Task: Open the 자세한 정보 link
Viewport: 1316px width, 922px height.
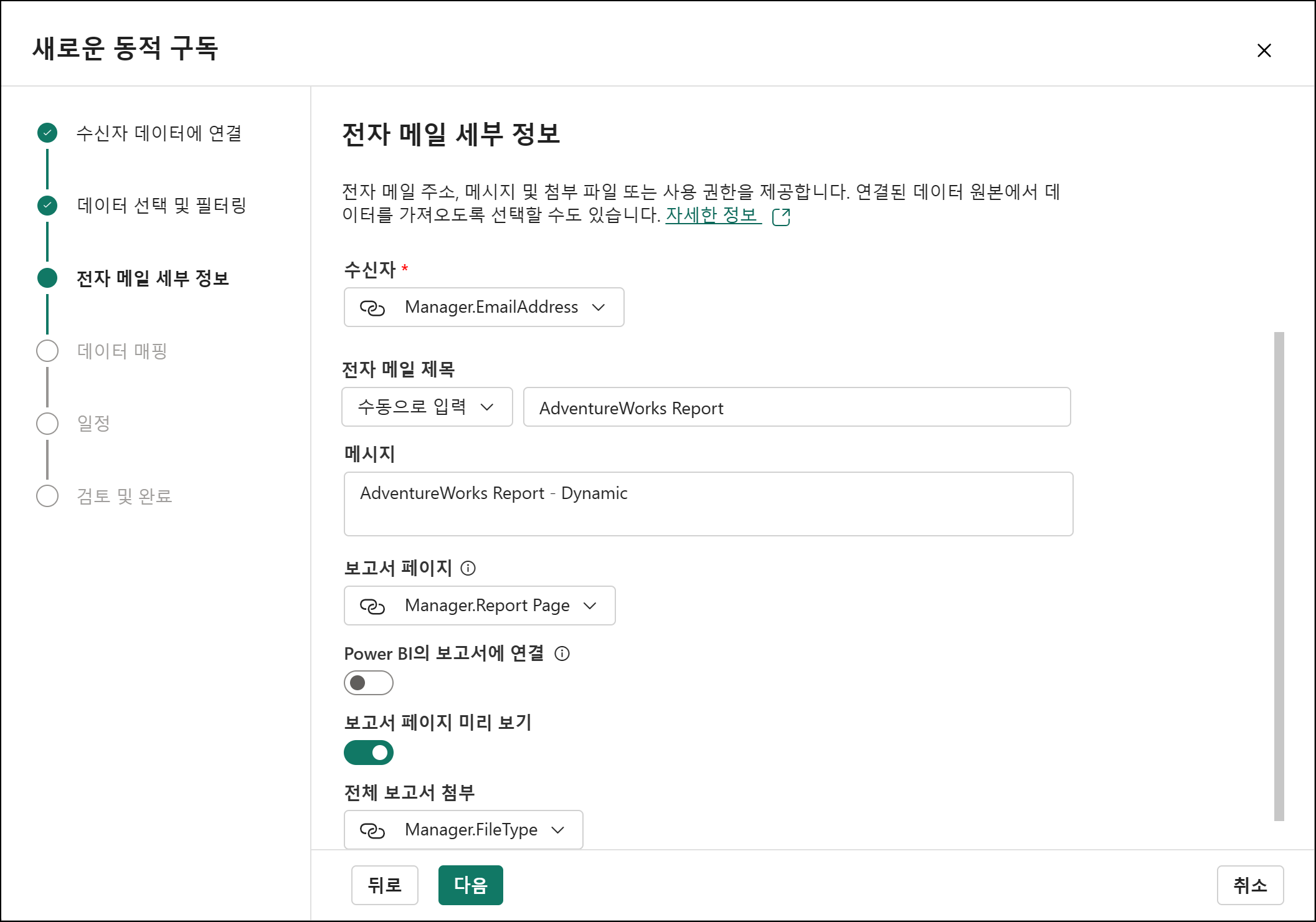Action: [711, 215]
